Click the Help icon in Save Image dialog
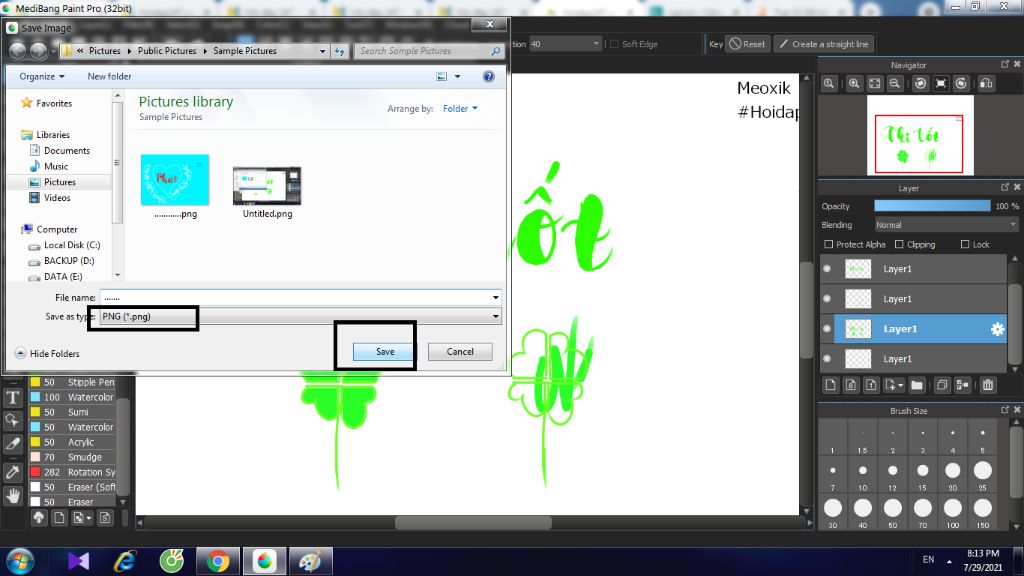 488,76
